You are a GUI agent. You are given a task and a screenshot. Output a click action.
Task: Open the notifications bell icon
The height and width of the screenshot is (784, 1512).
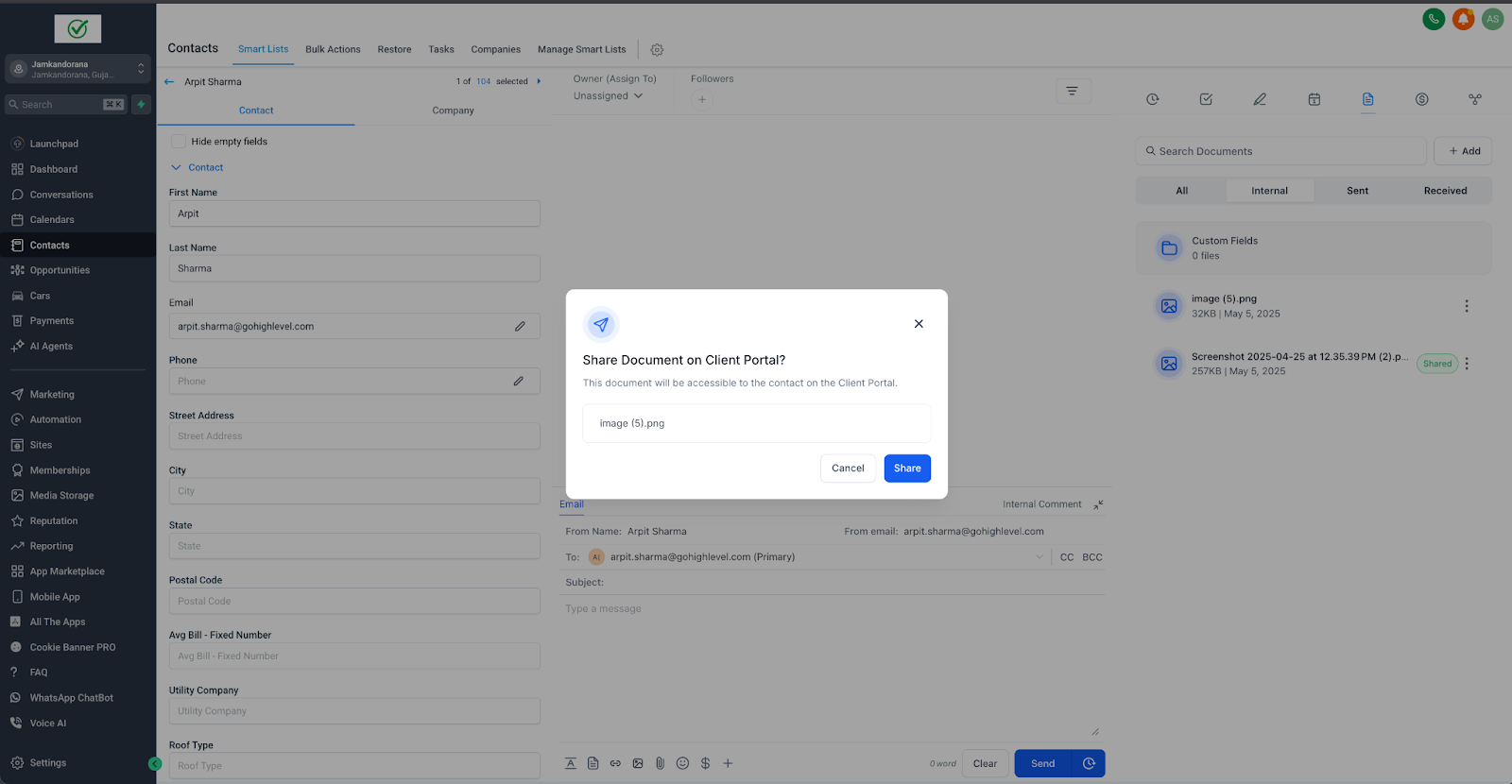(x=1463, y=19)
